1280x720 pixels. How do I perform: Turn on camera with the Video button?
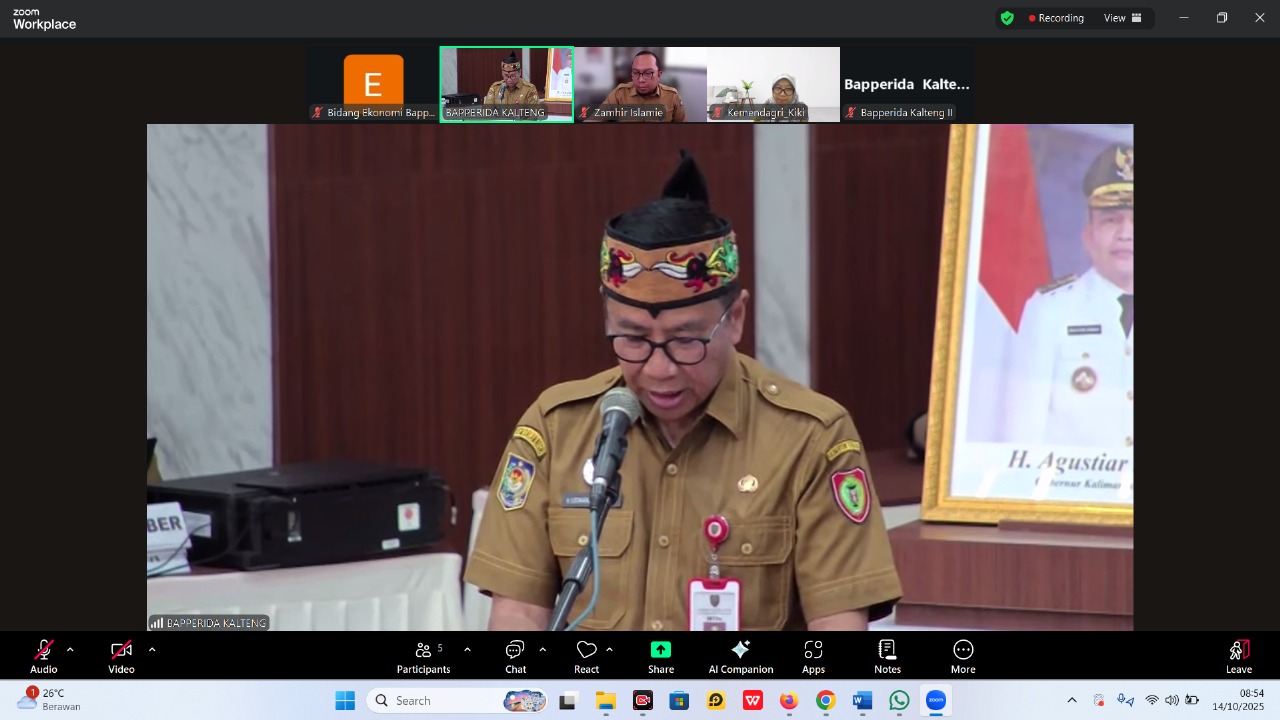121,656
